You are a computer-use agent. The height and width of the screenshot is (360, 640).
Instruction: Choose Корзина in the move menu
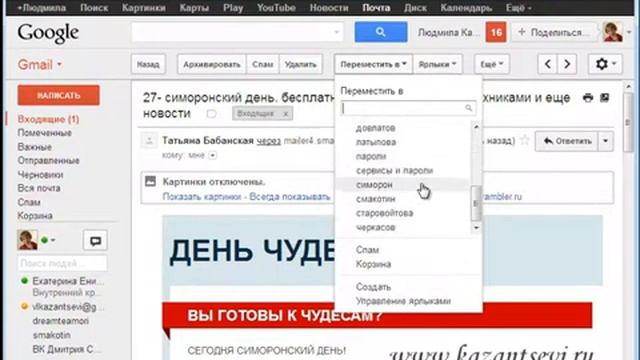click(373, 264)
